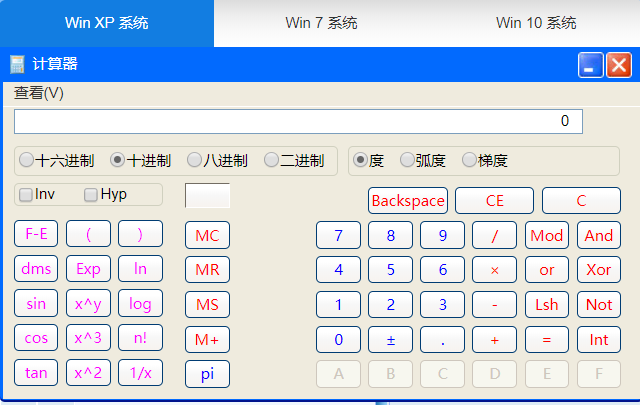Minimize the 计算器 window

point(590,65)
